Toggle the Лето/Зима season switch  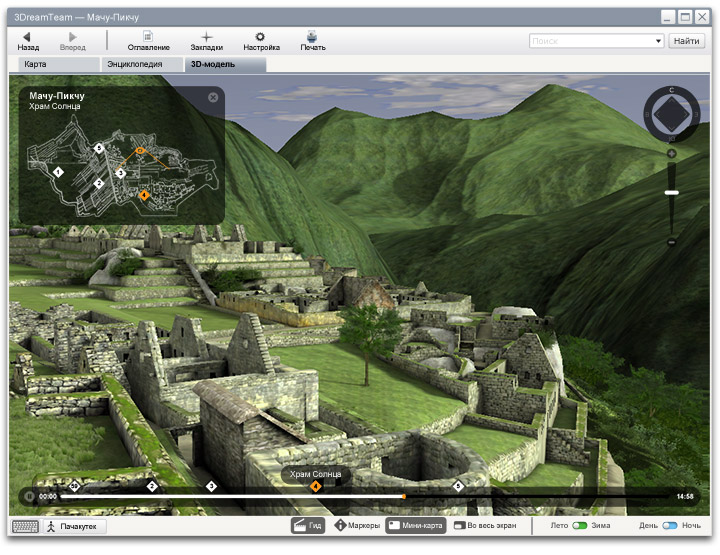click(580, 525)
